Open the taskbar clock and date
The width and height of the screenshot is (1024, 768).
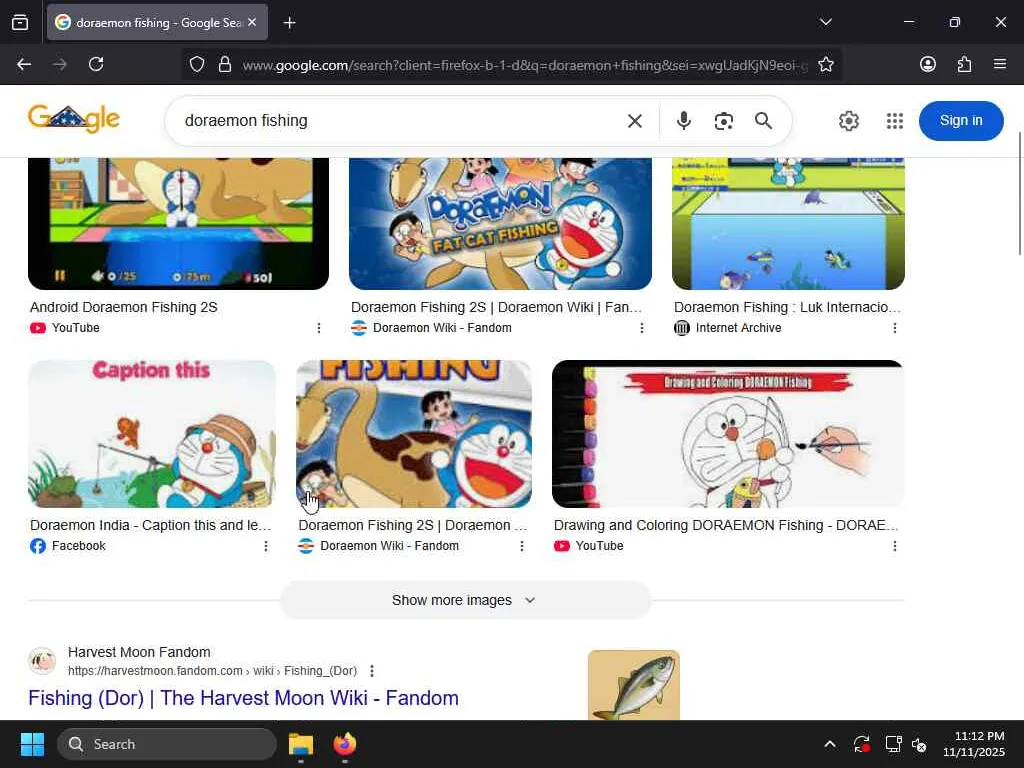point(974,744)
